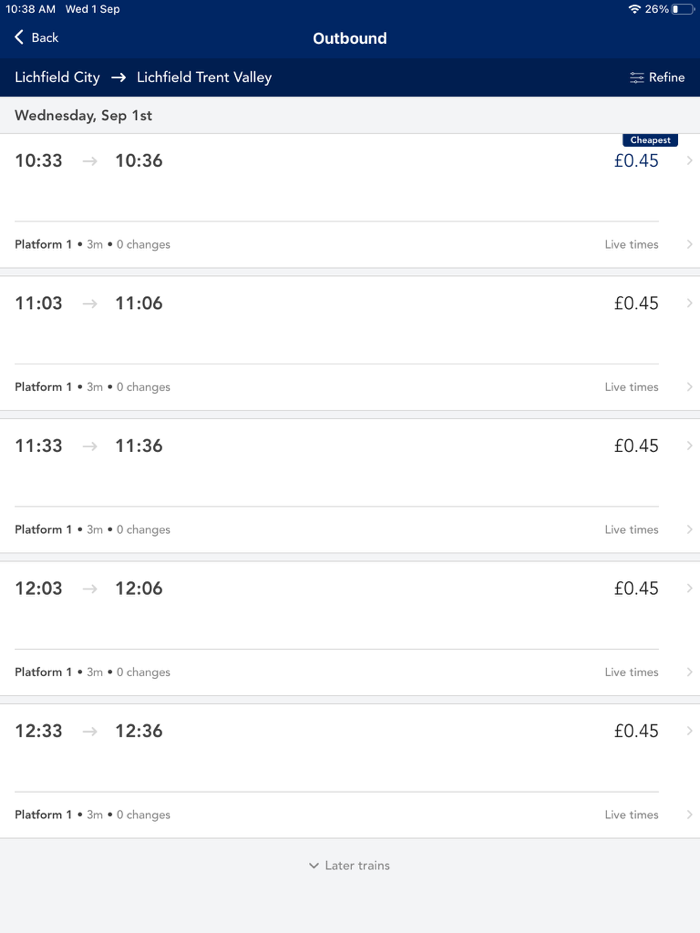
Task: Open the chevron next to the 12:03 fare
Action: click(689, 588)
